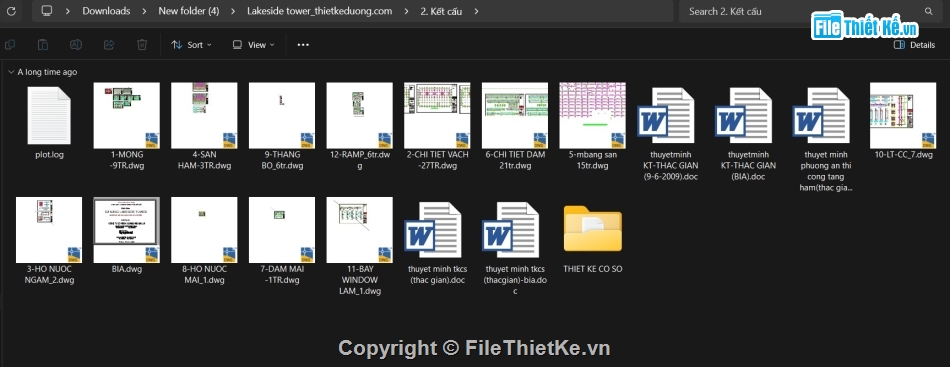Viewport: 950px width, 367px height.
Task: Click the search magnifier icon
Action: [x=928, y=11]
